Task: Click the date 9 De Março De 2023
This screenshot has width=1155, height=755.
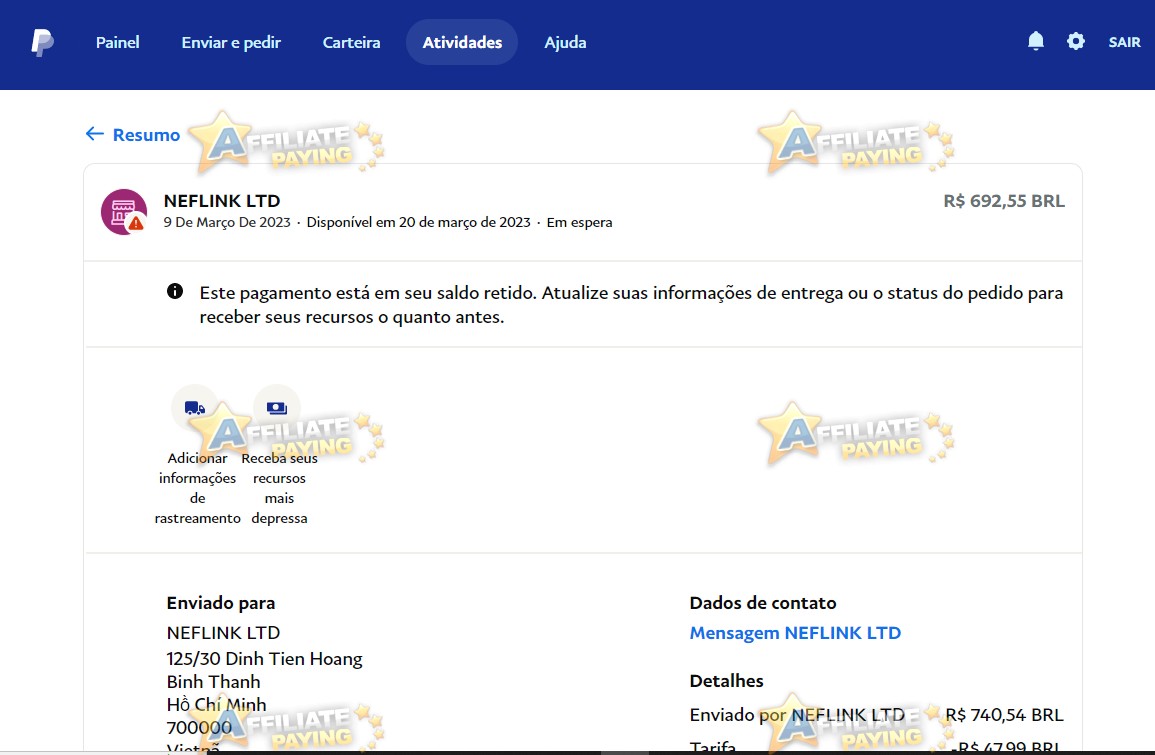Action: click(x=227, y=222)
